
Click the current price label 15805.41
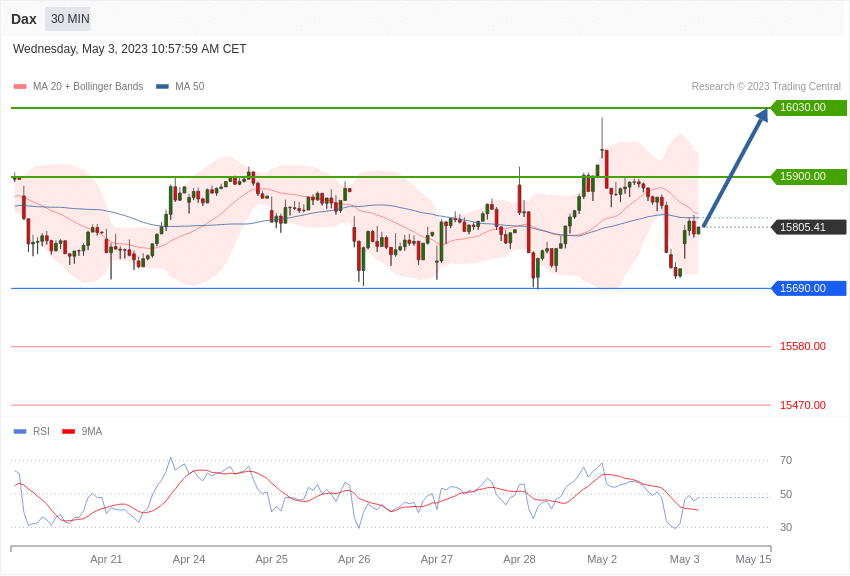pos(808,227)
